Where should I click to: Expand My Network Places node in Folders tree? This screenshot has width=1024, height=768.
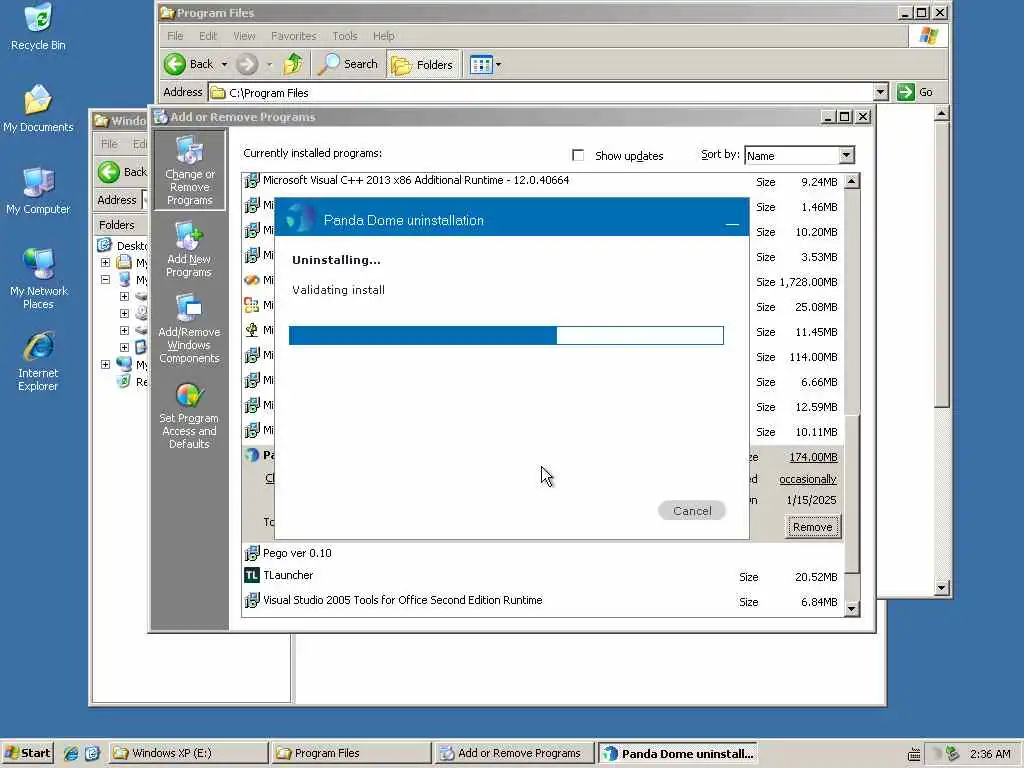coord(105,364)
